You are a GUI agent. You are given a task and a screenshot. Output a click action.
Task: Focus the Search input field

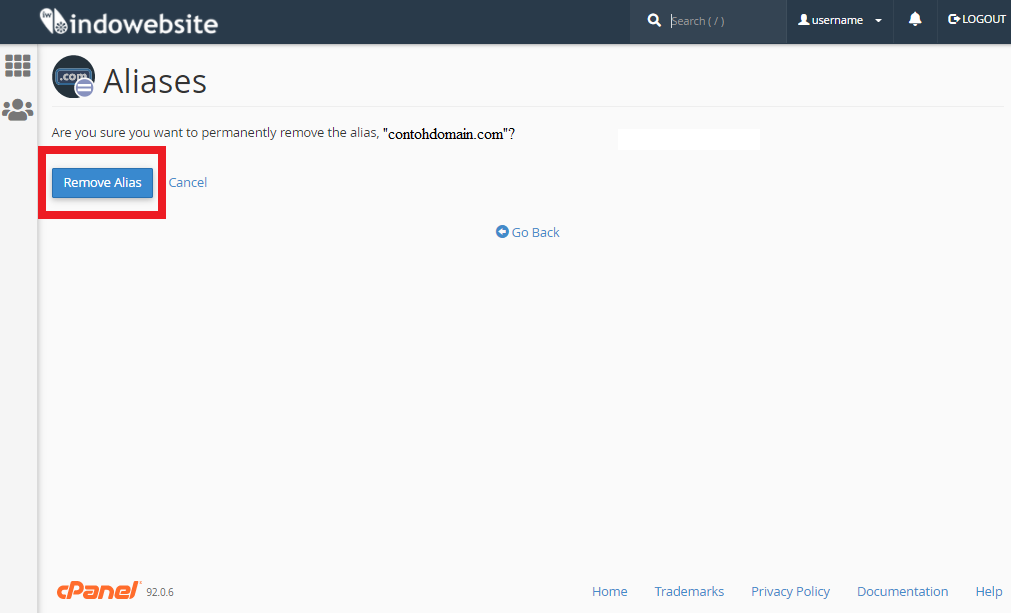(x=720, y=21)
